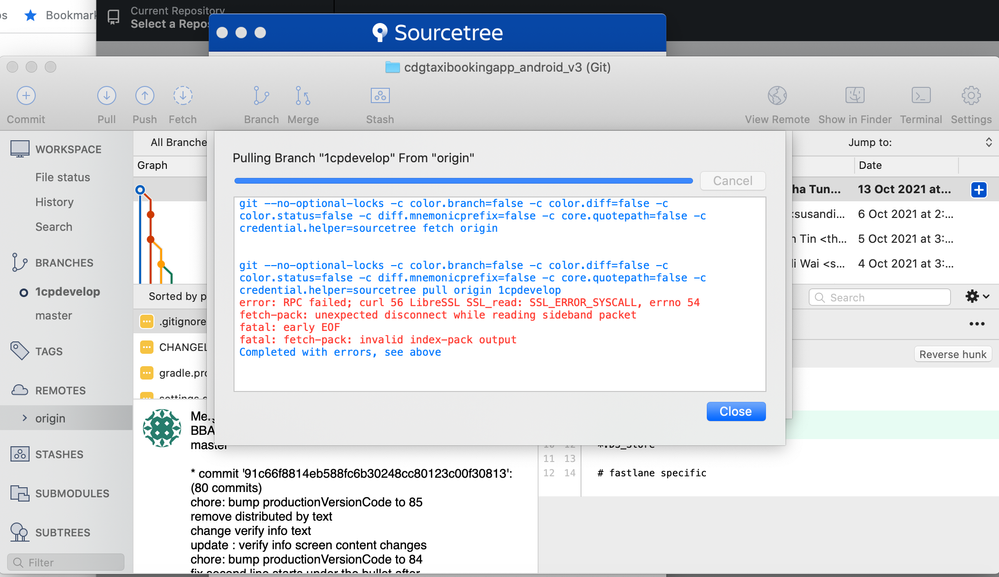Select the 1cpdevelop branch
Image resolution: width=999 pixels, height=577 pixels.
[x=68, y=292]
